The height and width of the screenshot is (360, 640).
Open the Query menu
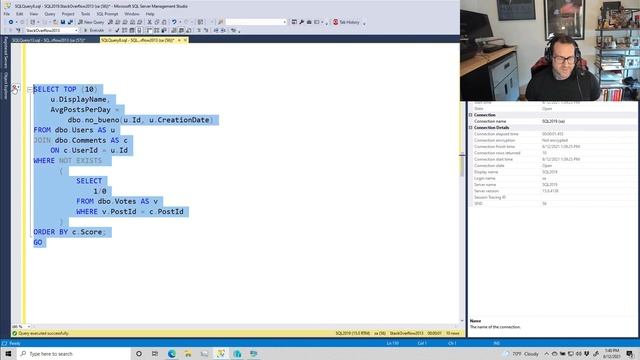[49, 14]
